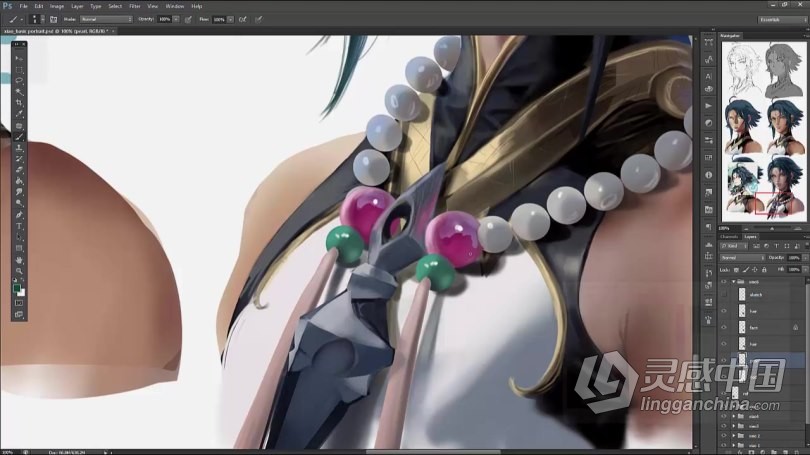
Task: Select the Pen tool
Action: 19,215
